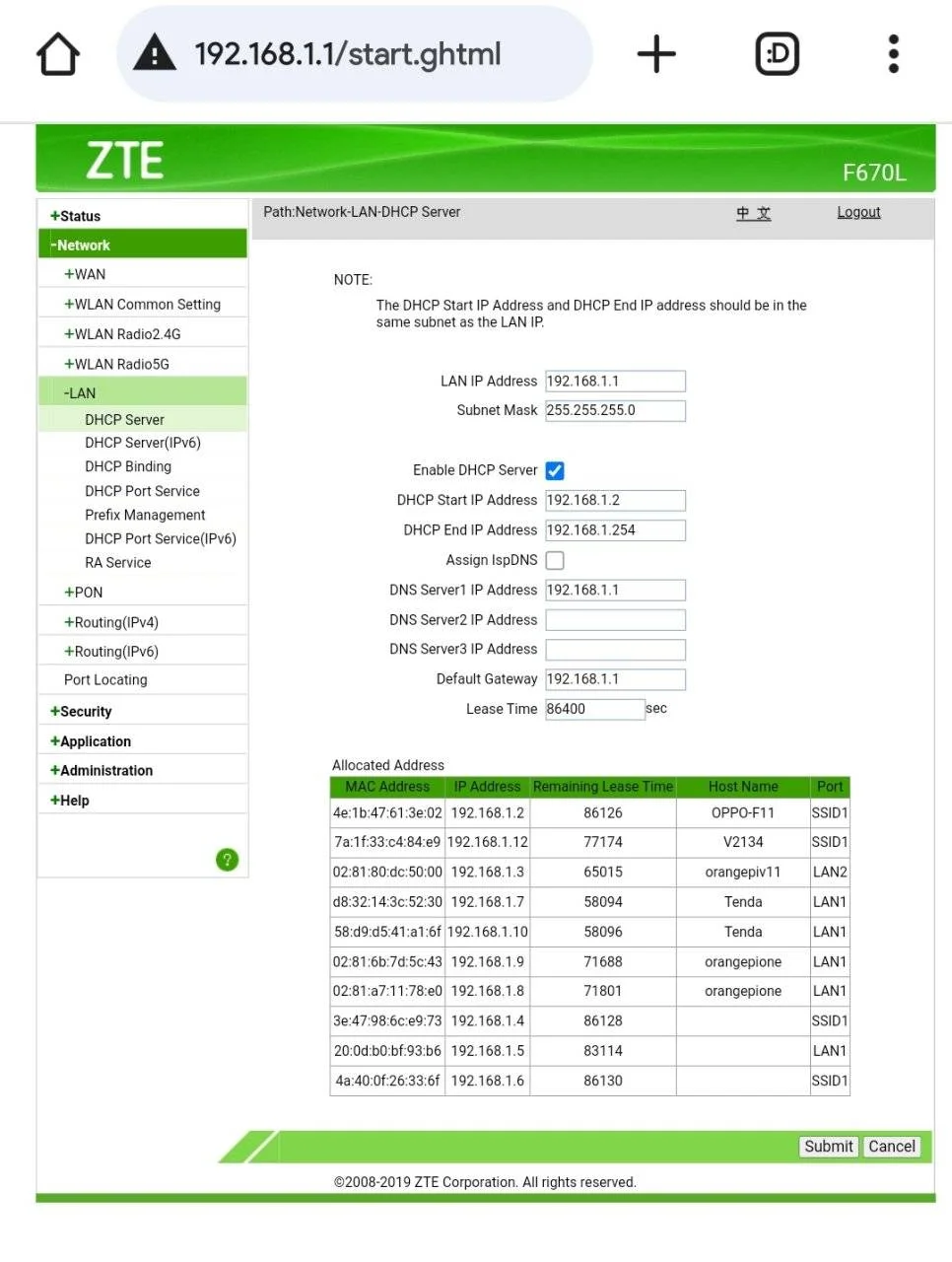Click MAC address 20:0d:b0:bf:93:b6
Image resolution: width=952 pixels, height=1262 pixels.
pos(387,1051)
